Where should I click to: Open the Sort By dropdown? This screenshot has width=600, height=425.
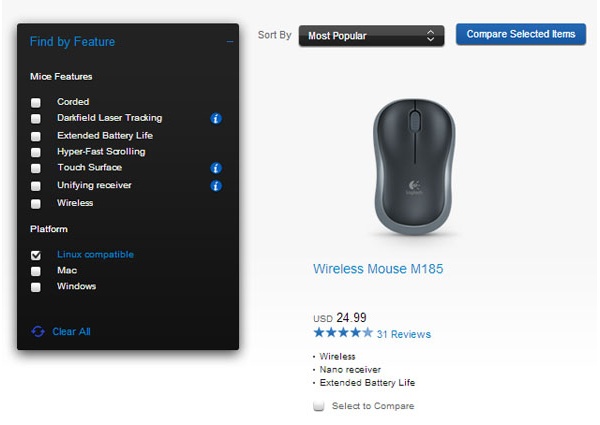(370, 36)
